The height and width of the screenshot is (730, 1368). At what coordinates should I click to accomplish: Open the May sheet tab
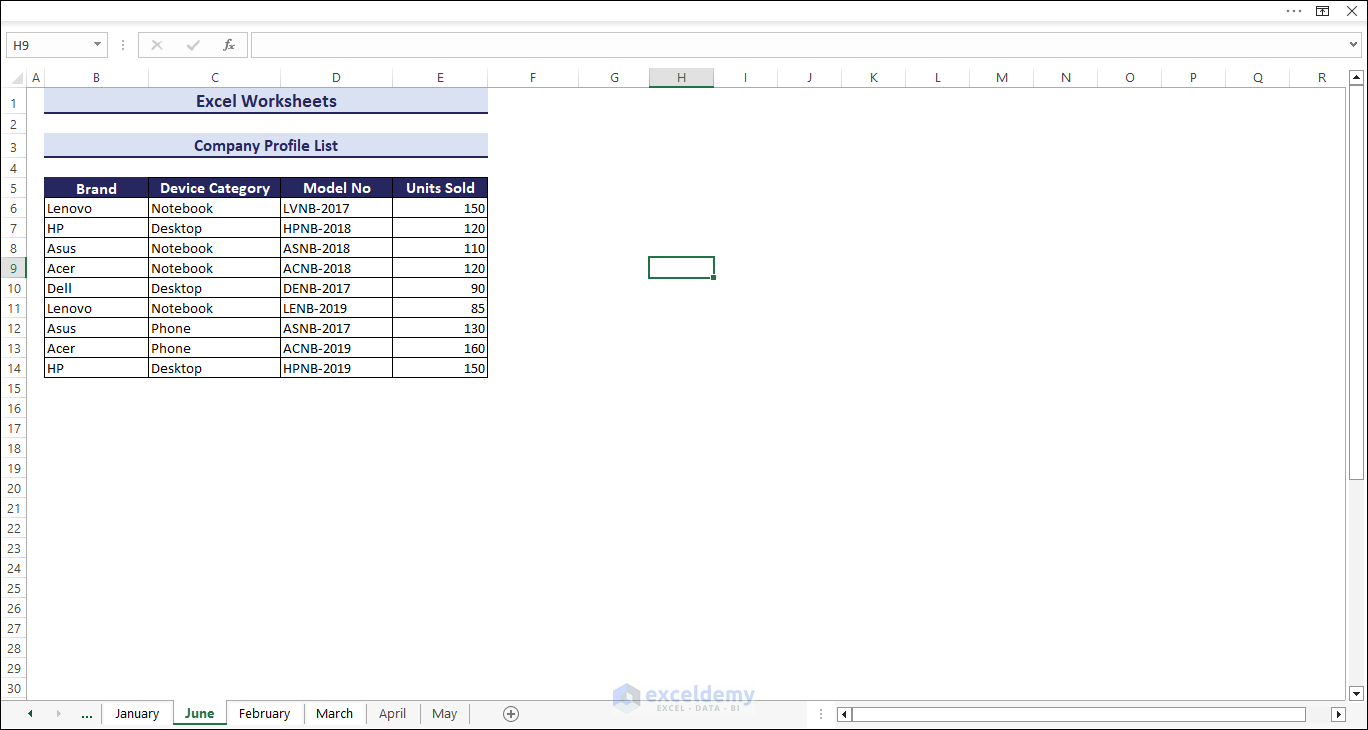(x=445, y=714)
